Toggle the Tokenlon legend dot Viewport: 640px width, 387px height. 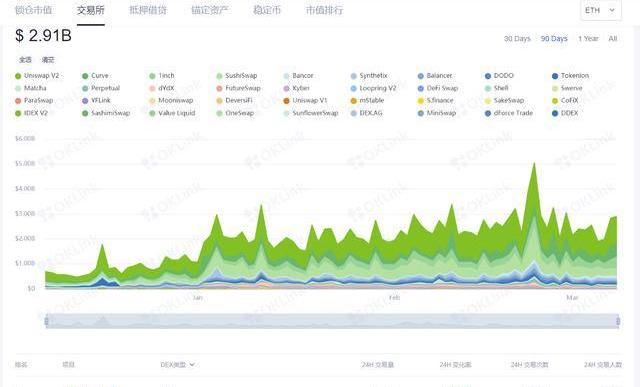coord(555,76)
